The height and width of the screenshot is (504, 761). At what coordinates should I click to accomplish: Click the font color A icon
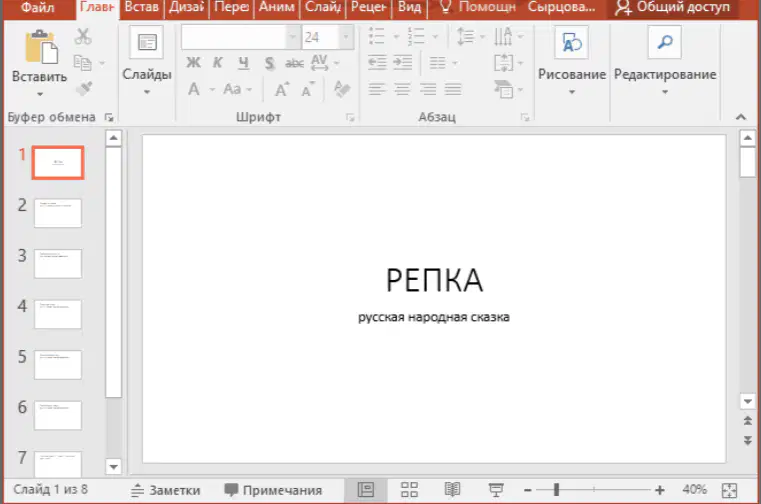coord(194,89)
